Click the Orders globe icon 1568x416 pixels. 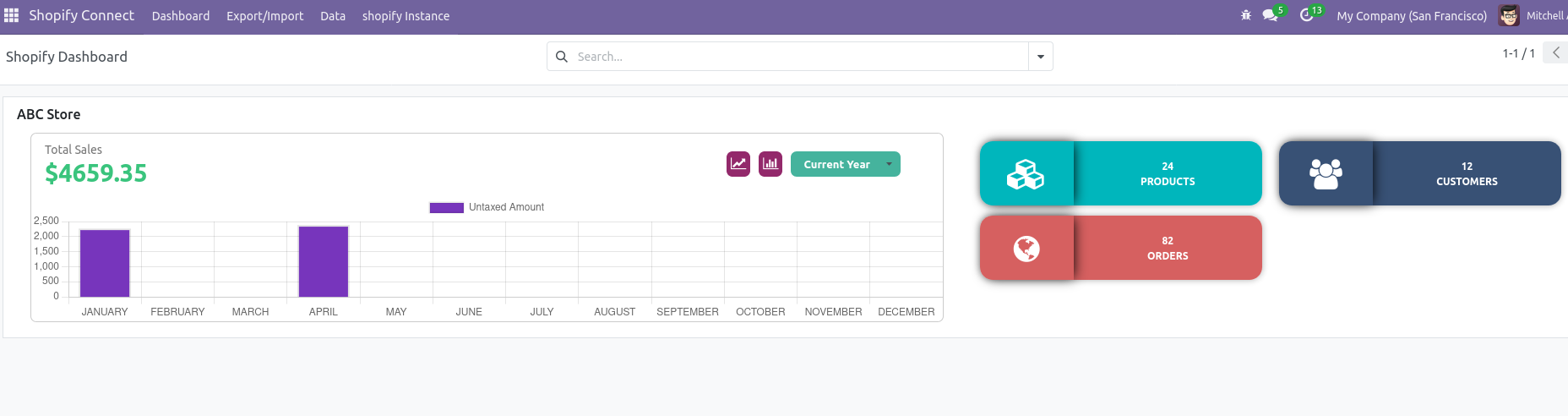(x=1026, y=249)
